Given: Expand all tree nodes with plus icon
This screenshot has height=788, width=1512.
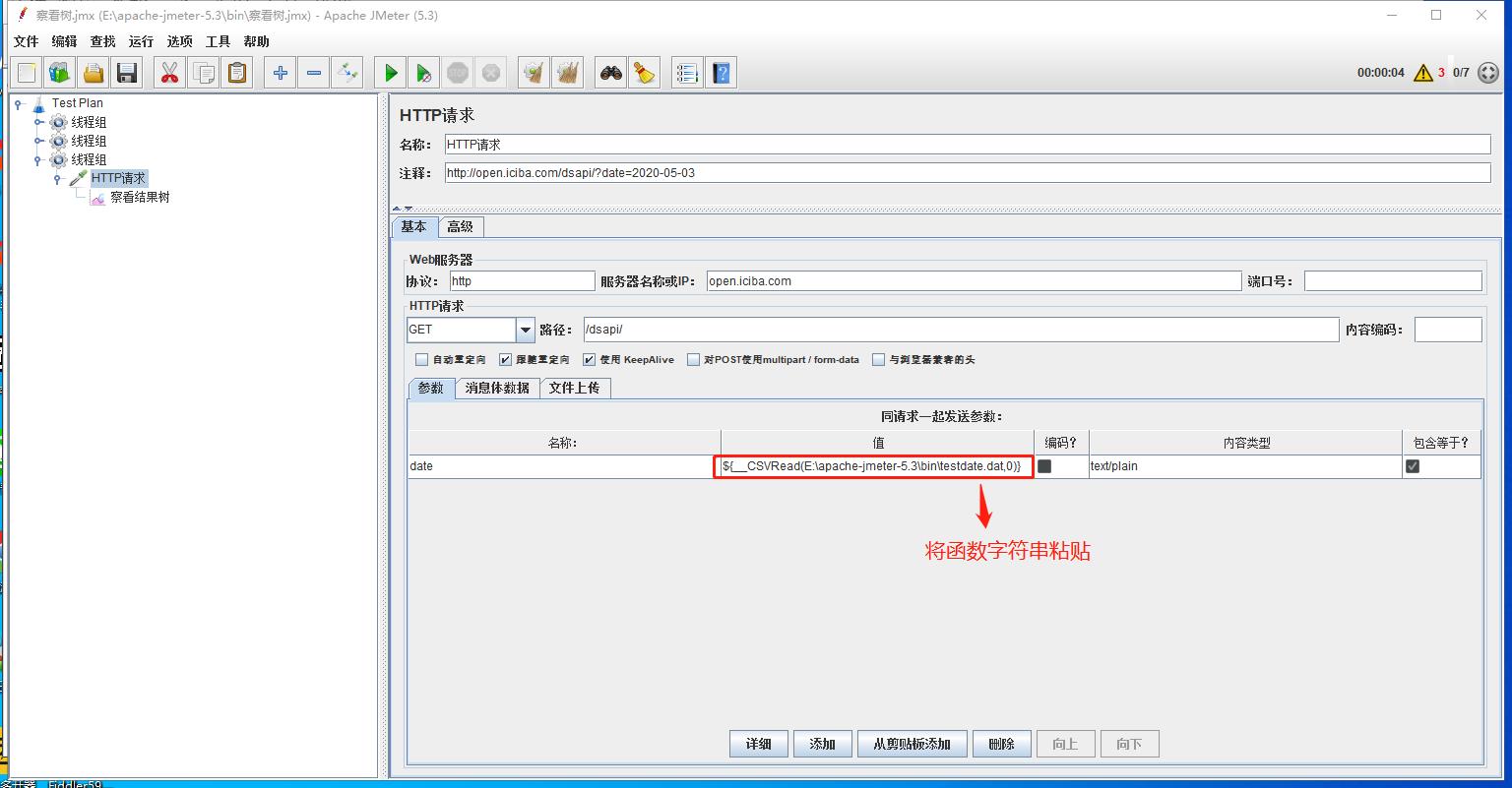Looking at the screenshot, I should 281,73.
